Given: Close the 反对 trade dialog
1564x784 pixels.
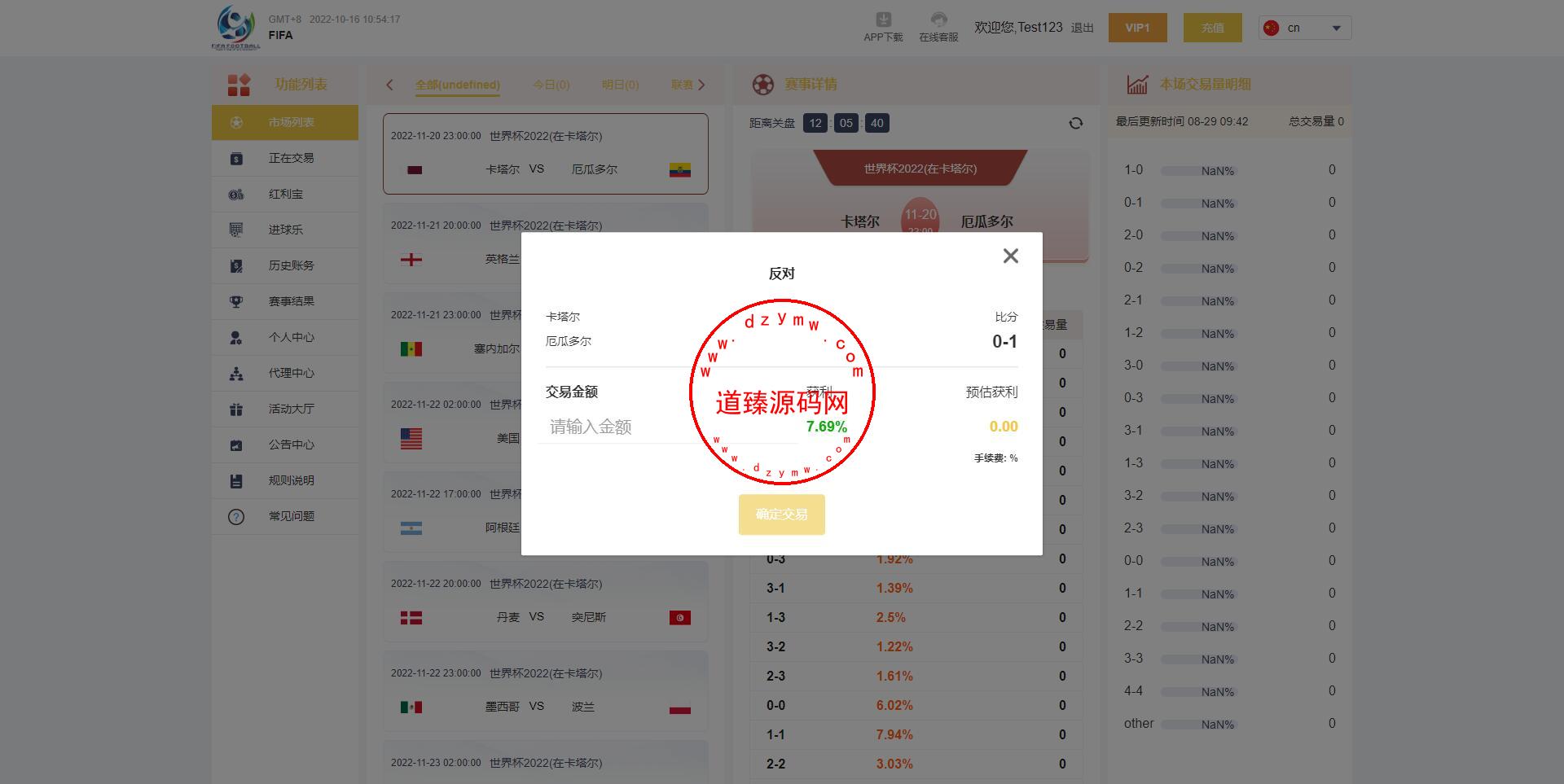Looking at the screenshot, I should [1011, 256].
